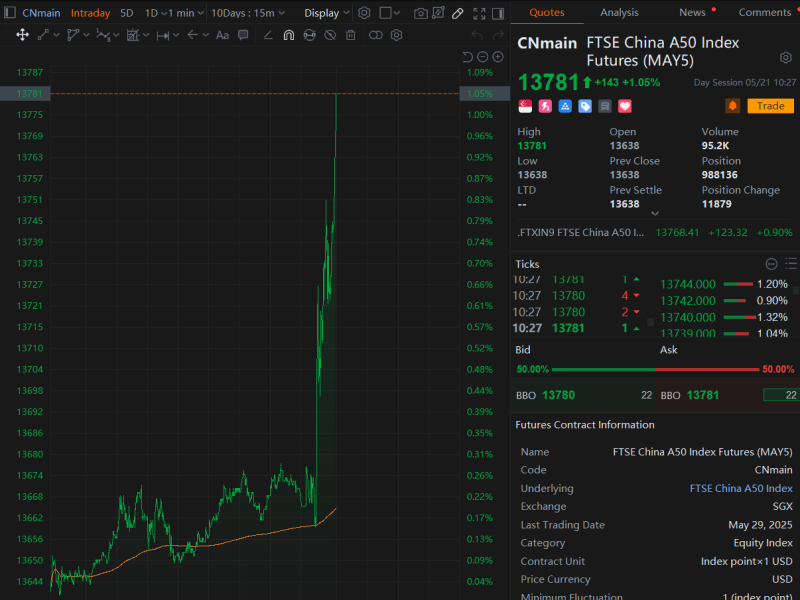Take a chart screenshot with camera icon
The height and width of the screenshot is (600, 800).
pyautogui.click(x=420, y=13)
